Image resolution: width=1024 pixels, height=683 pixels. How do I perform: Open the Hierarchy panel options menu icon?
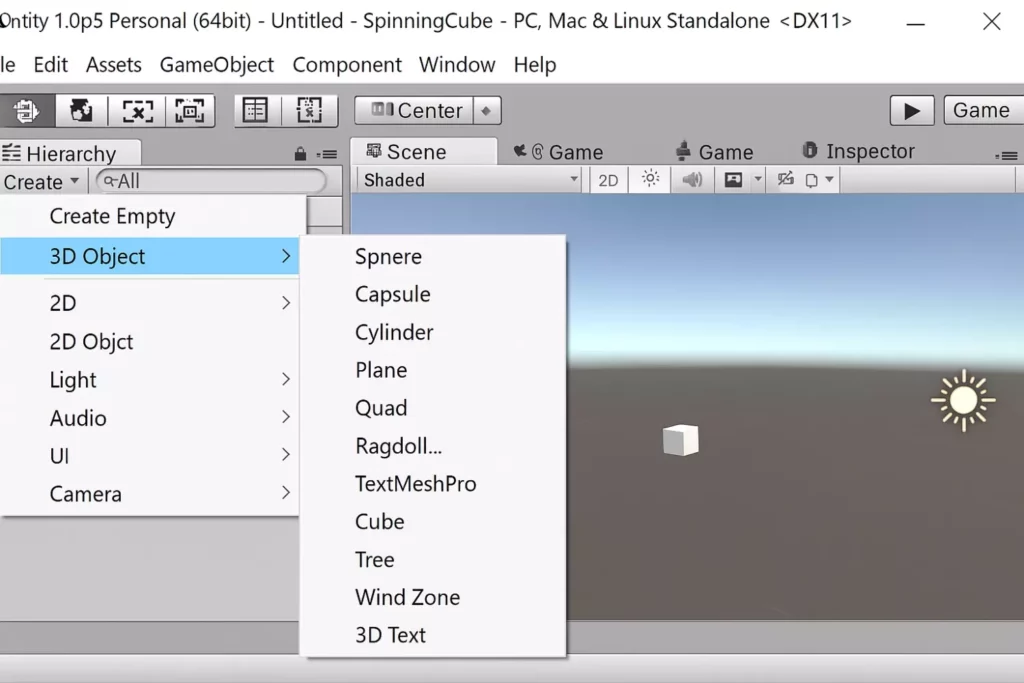click(x=327, y=154)
